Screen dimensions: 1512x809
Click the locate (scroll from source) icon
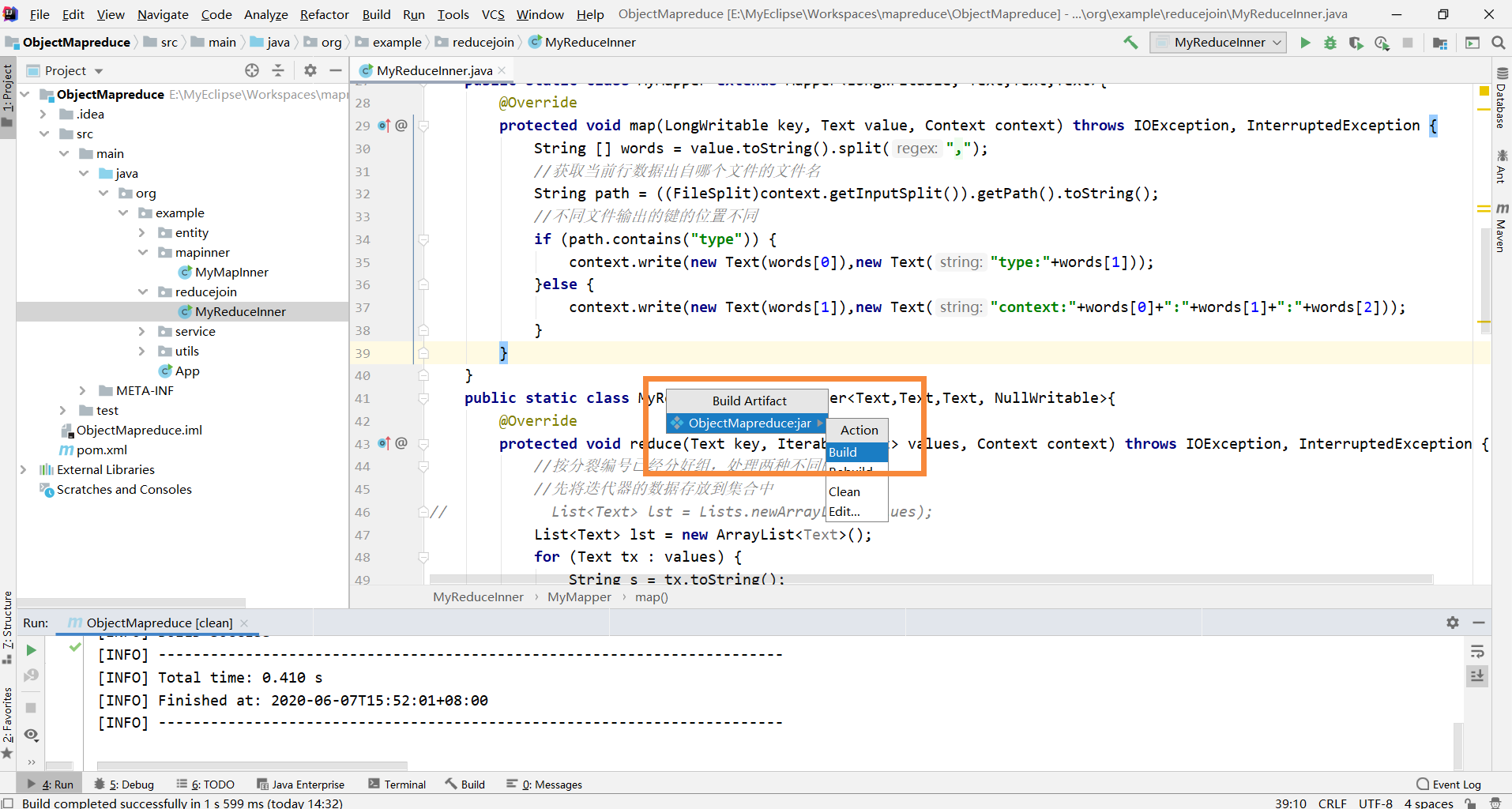252,70
